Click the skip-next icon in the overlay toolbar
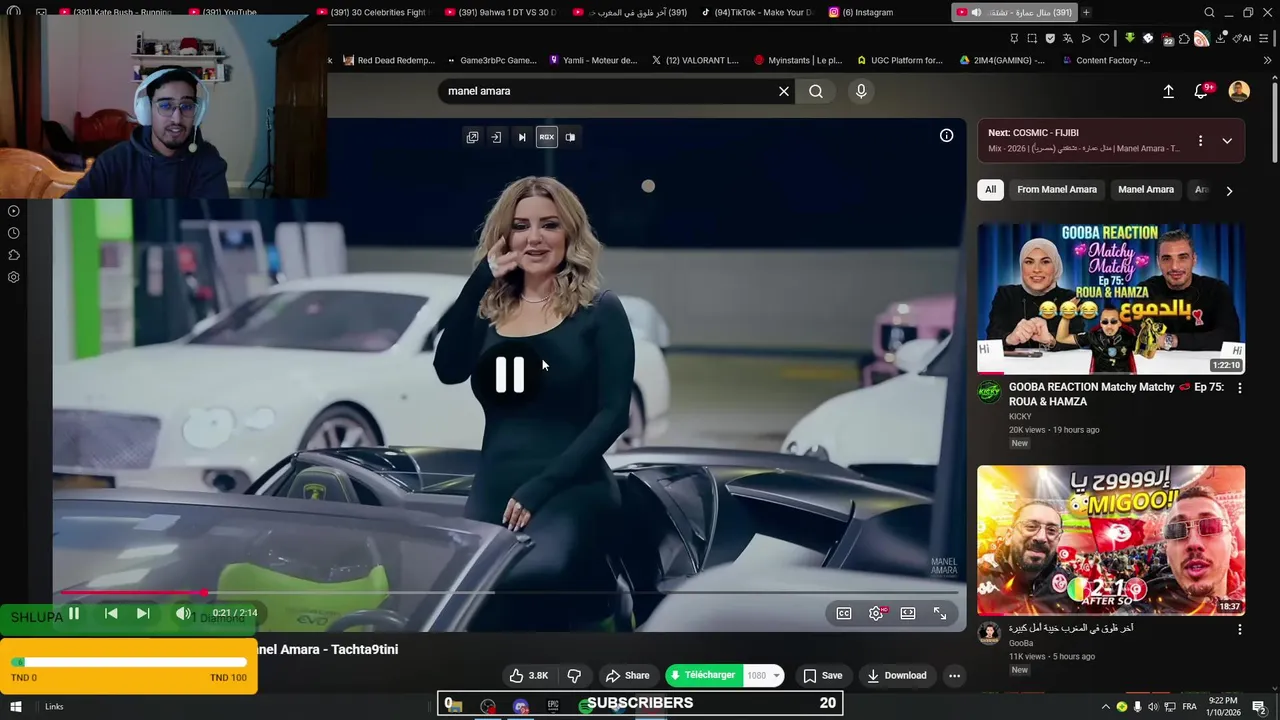Screen dimensions: 1280x720 [521, 137]
